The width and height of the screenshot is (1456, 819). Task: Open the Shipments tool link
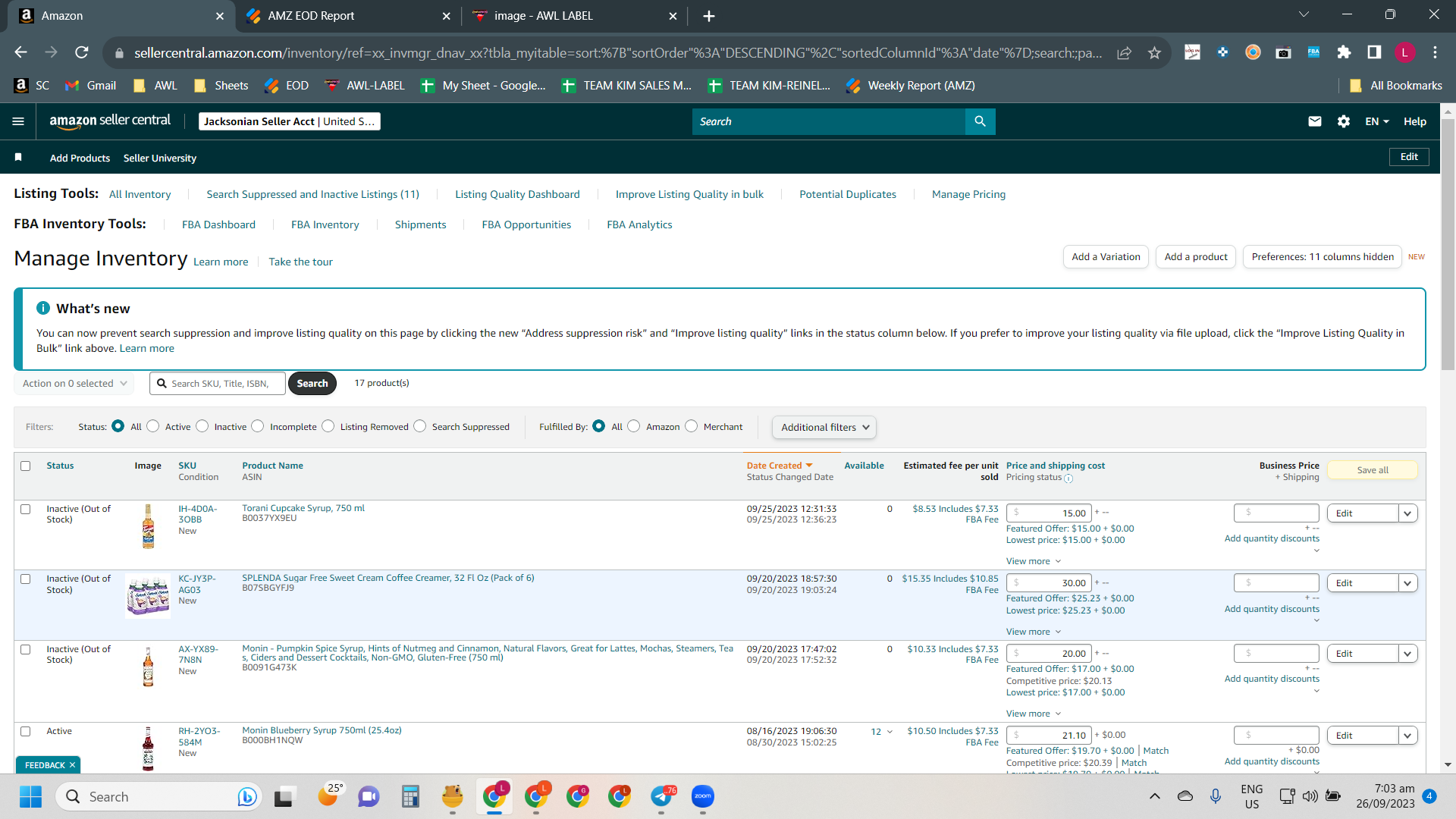click(420, 224)
